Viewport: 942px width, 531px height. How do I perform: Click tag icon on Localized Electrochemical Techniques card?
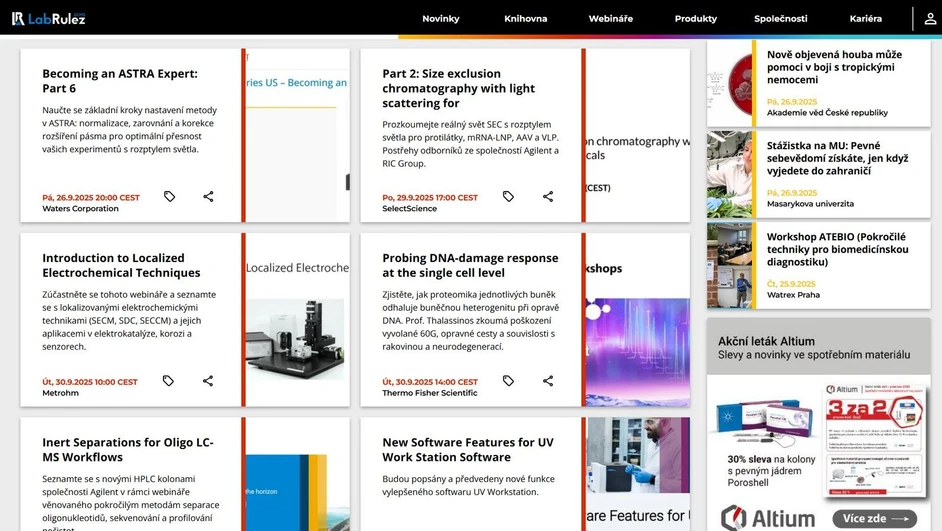168,381
